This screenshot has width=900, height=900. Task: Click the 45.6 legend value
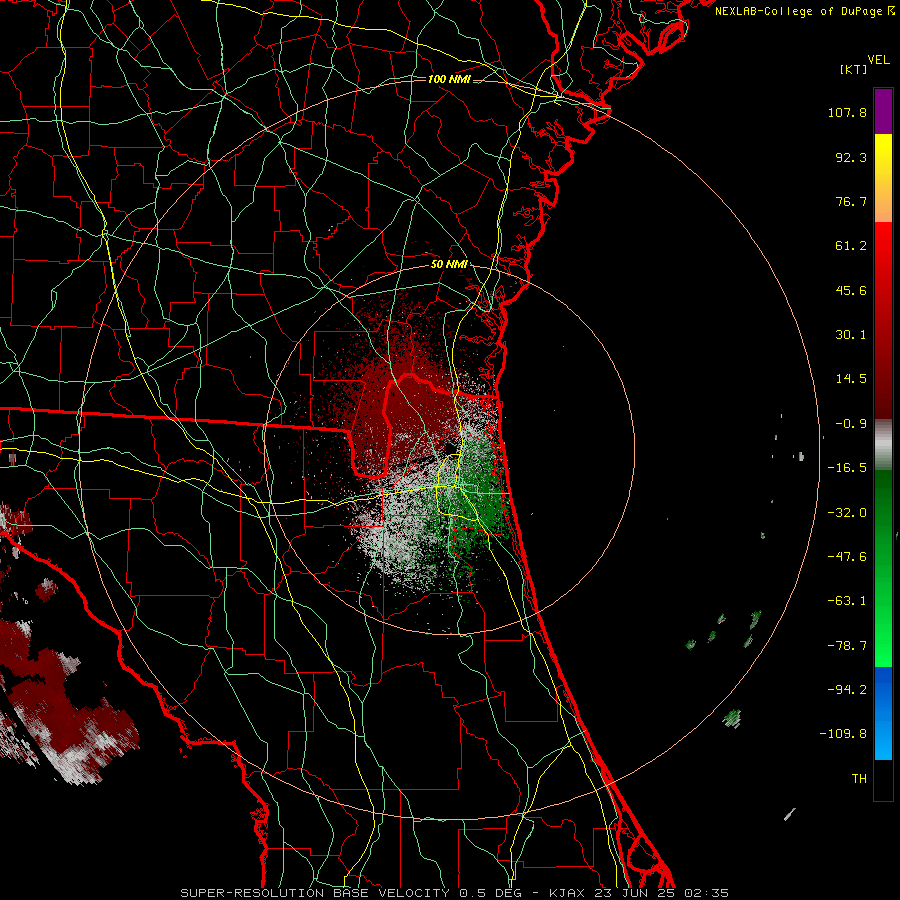pyautogui.click(x=851, y=290)
